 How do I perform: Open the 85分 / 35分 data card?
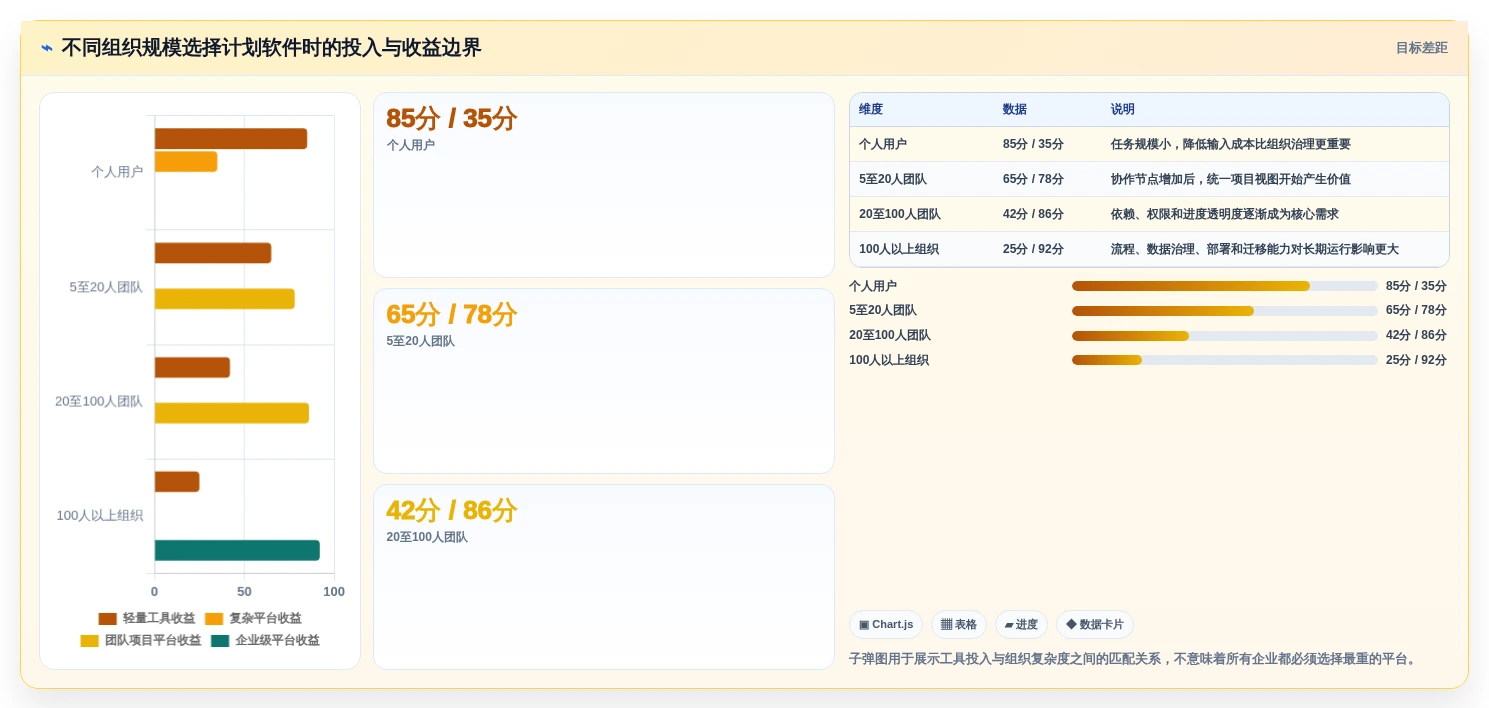604,185
